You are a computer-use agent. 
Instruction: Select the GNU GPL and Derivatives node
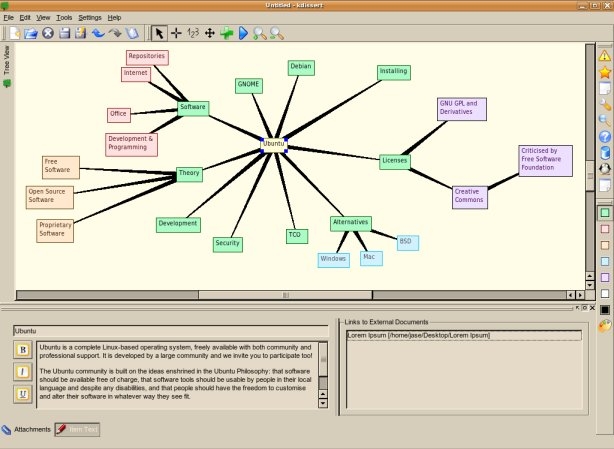[x=462, y=109]
